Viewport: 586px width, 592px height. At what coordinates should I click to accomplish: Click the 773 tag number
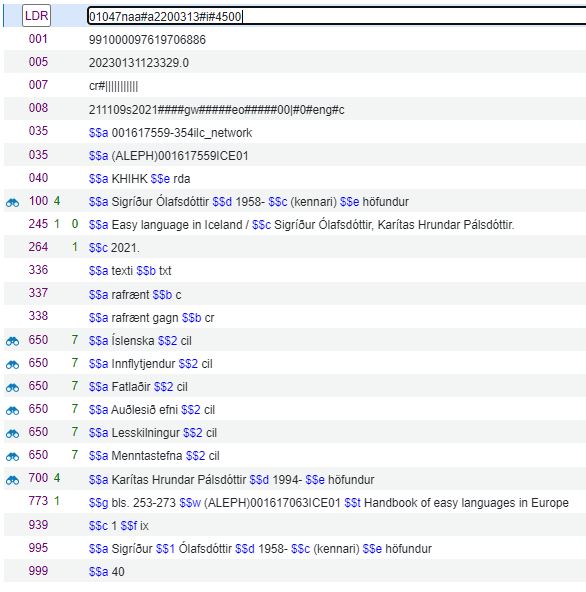[x=38, y=501]
